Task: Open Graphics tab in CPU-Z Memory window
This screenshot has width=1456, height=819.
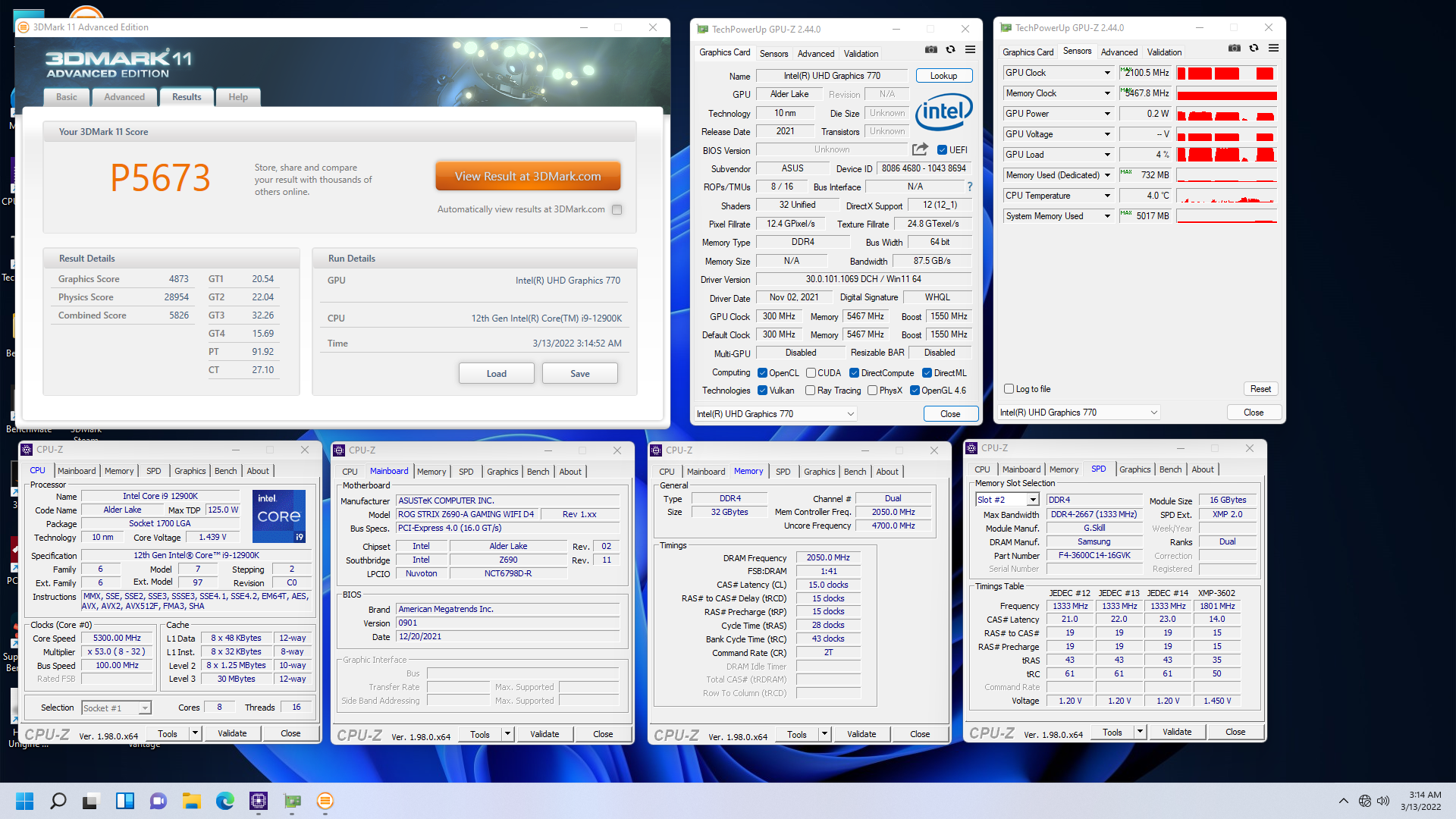Action: (820, 472)
